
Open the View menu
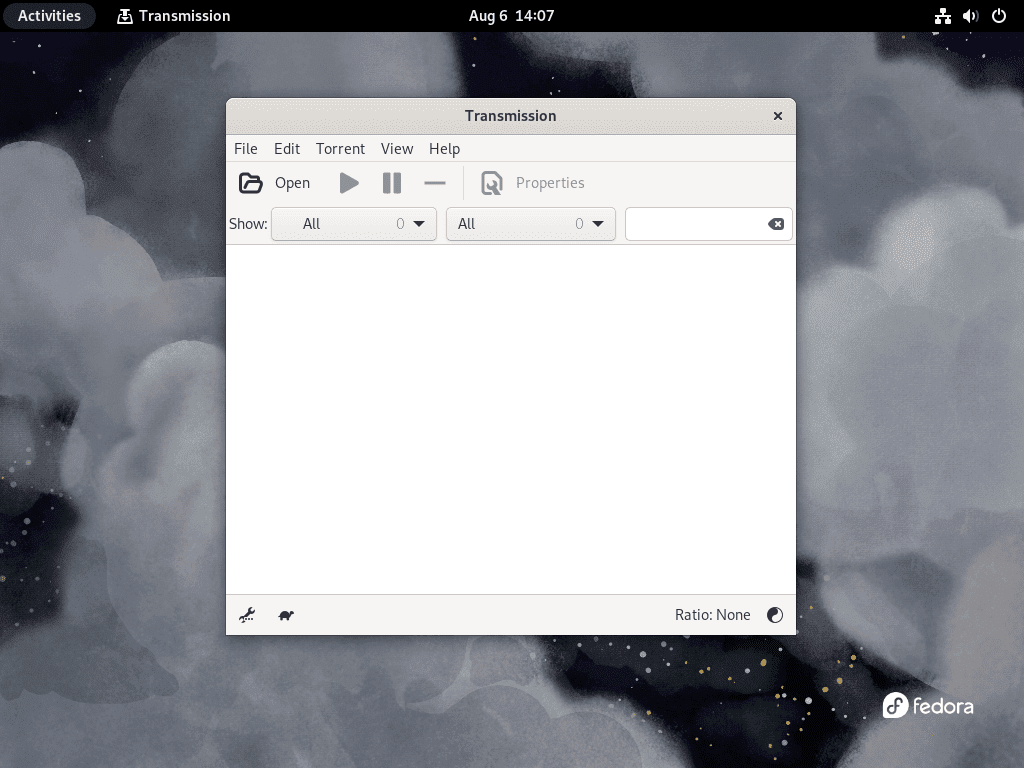(397, 148)
